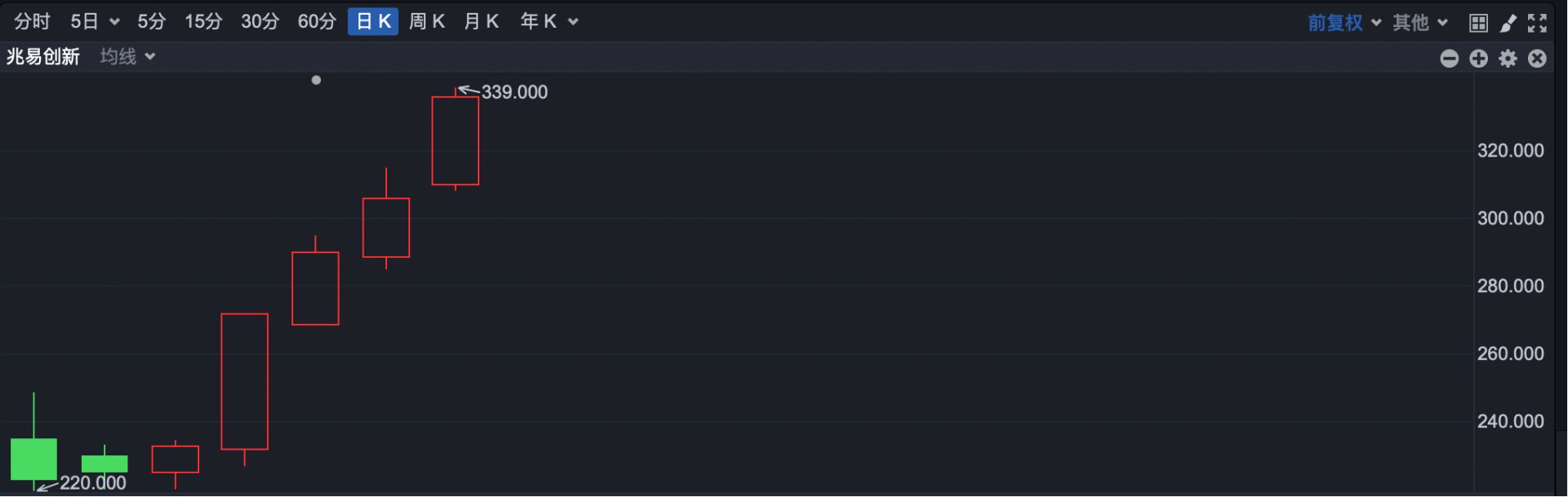This screenshot has height=497, width=1568.
Task: Switch to 分时 intraday tab
Action: point(32,21)
